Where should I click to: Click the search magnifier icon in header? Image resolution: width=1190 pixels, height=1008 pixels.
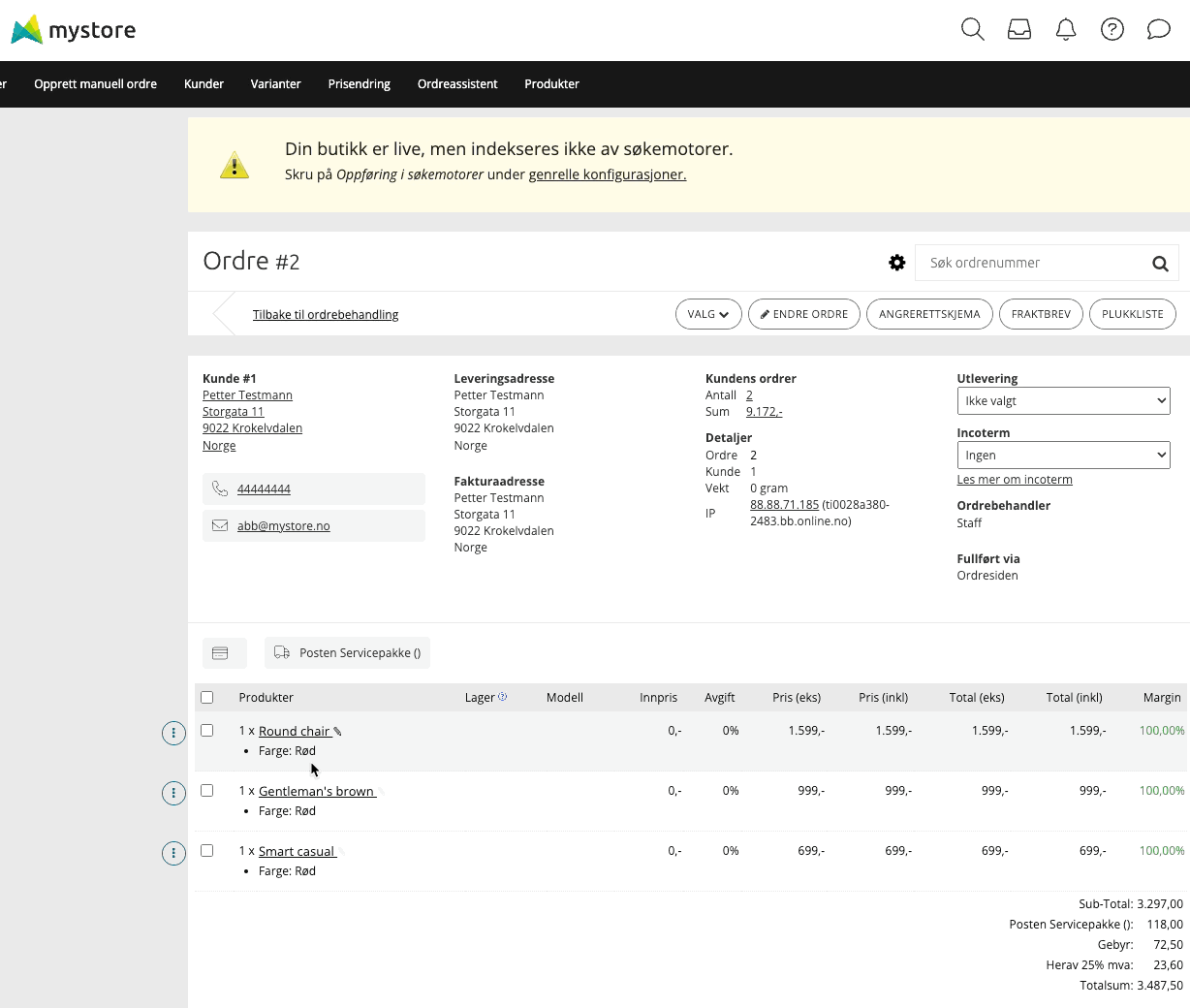point(972,29)
